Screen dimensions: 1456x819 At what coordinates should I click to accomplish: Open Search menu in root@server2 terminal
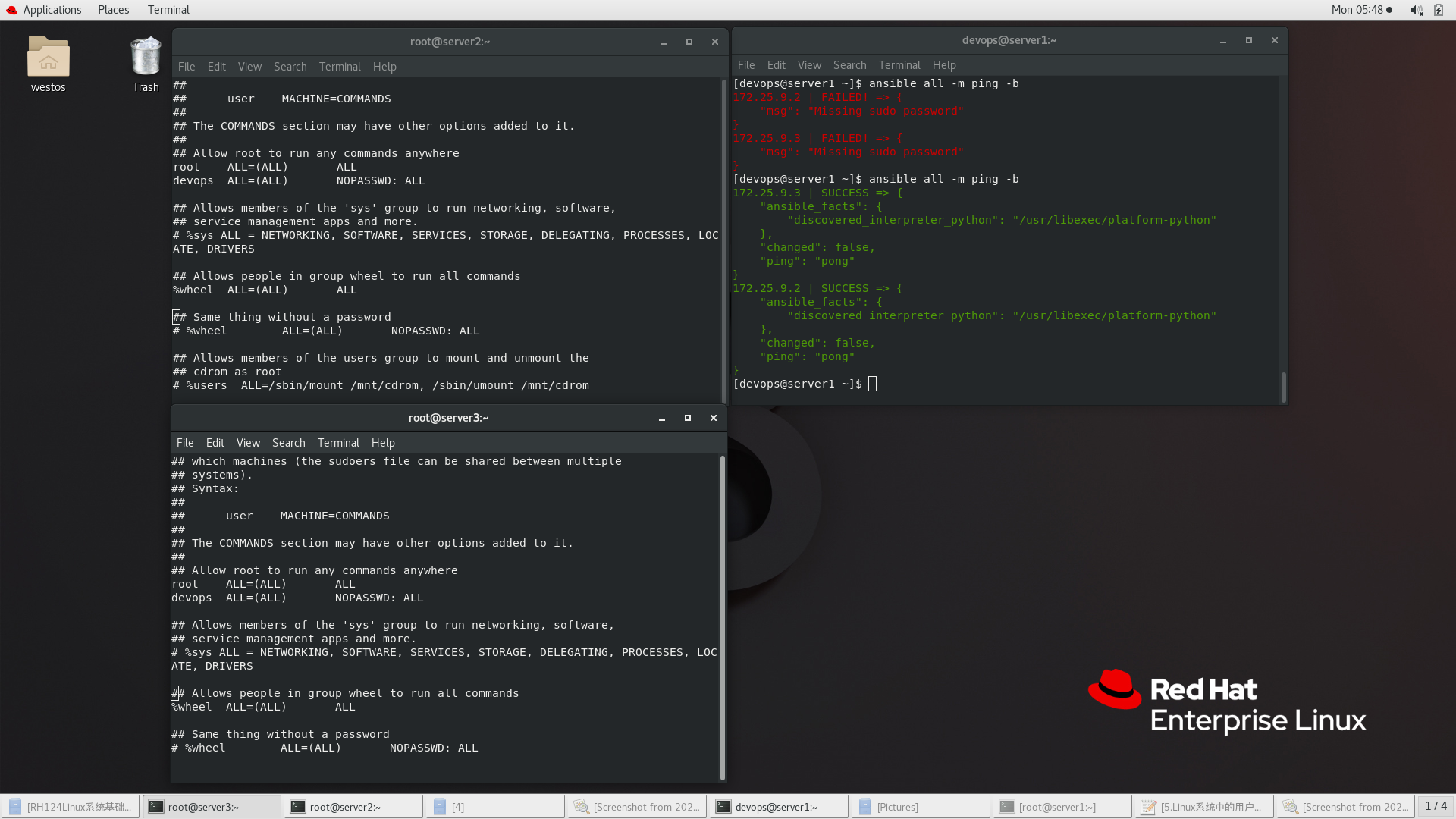(290, 67)
